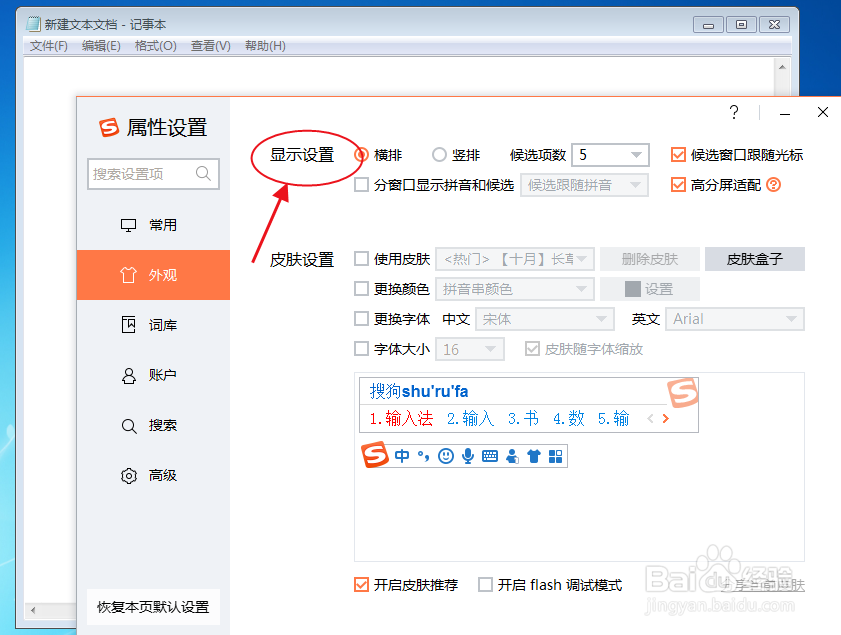Open the 格式(O) menu in Notepad
This screenshot has height=635, width=841.
coord(156,46)
